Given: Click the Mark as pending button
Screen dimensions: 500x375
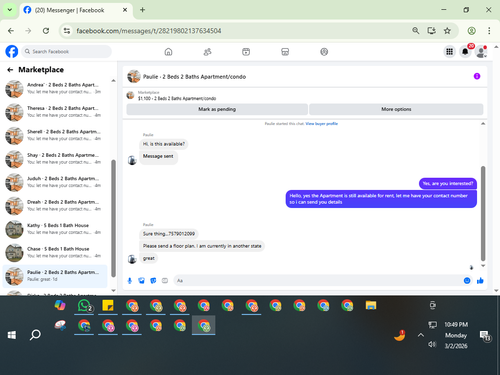Looking at the screenshot, I should click(x=217, y=109).
